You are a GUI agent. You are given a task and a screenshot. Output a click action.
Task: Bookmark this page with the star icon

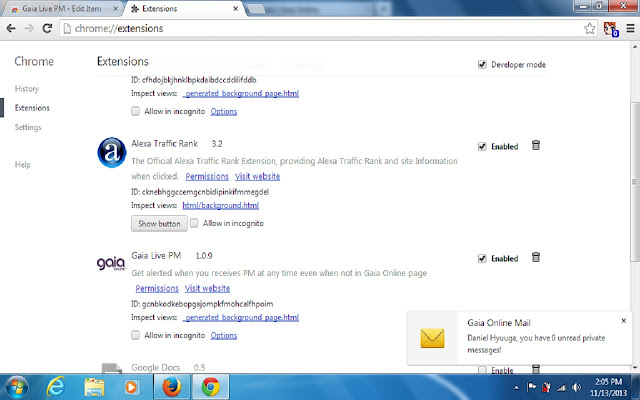click(589, 28)
